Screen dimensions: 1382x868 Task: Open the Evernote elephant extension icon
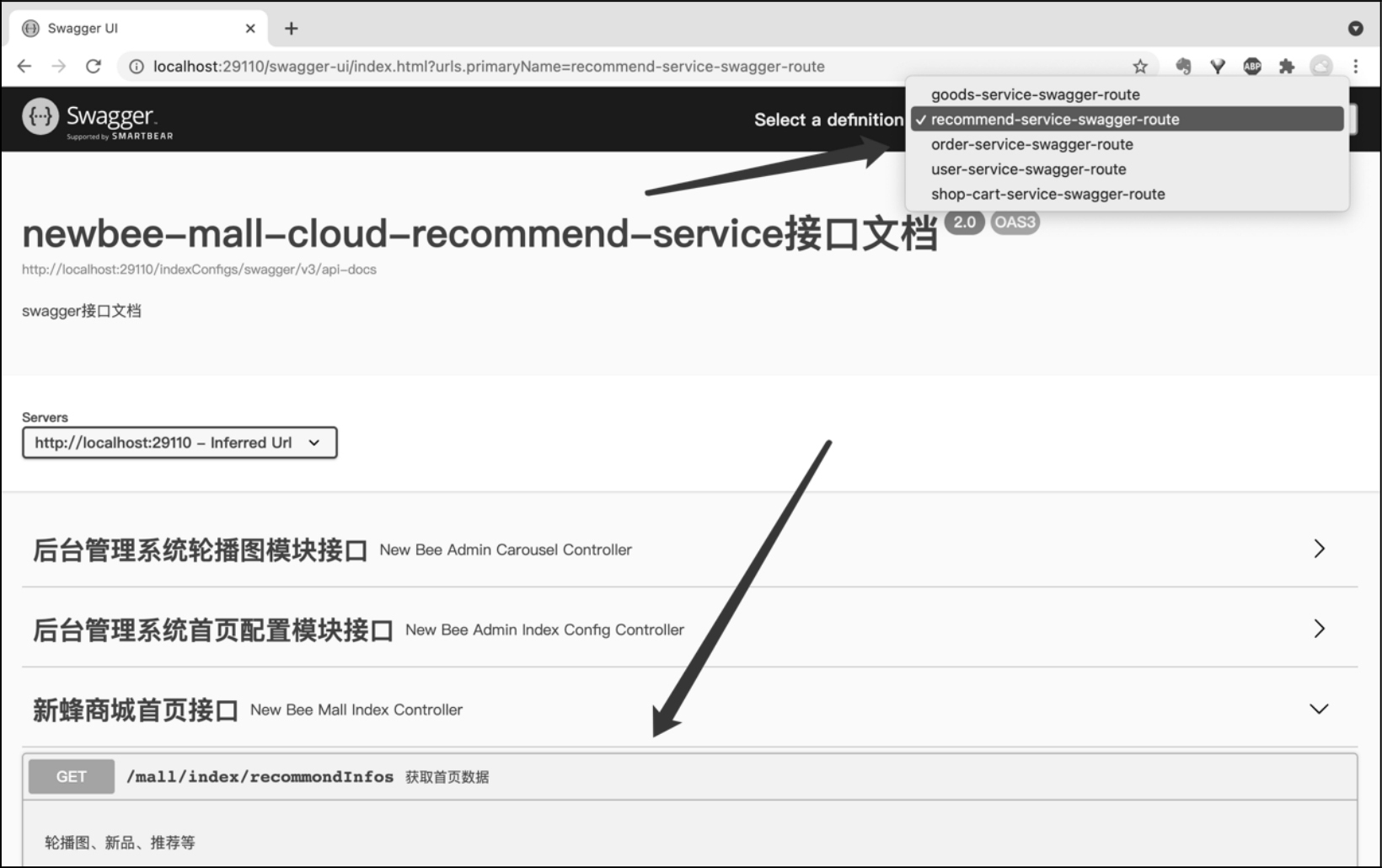(x=1183, y=66)
